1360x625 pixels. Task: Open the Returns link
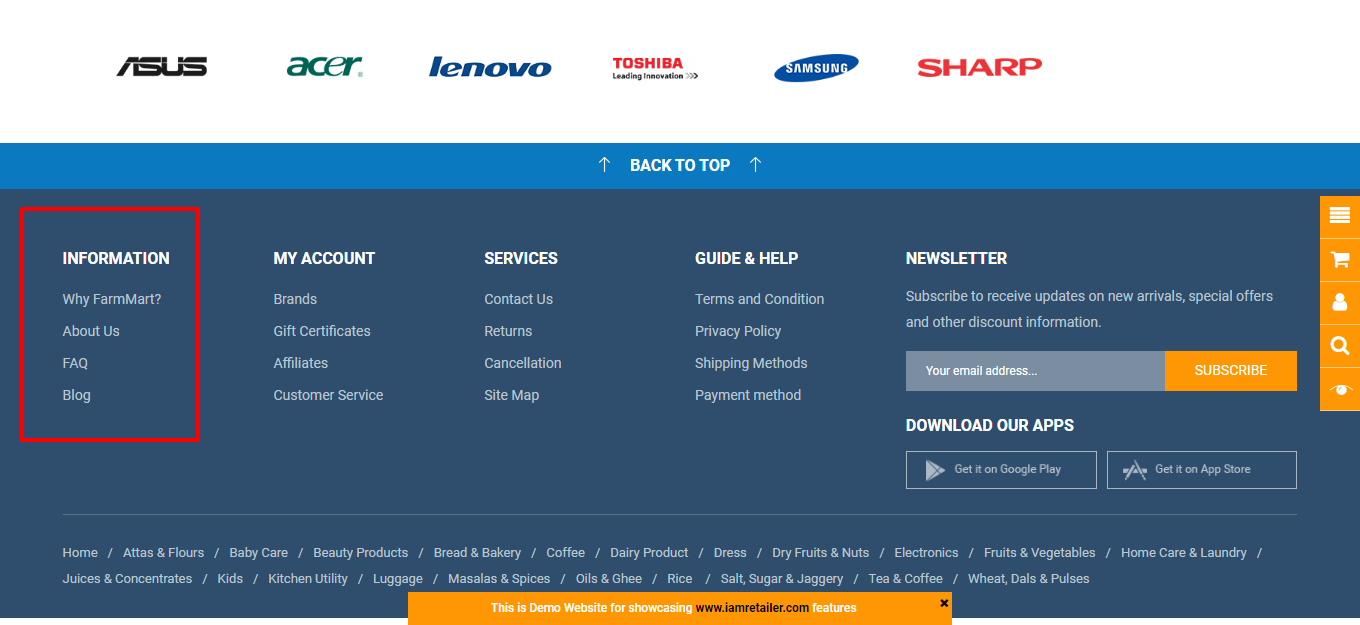click(508, 331)
